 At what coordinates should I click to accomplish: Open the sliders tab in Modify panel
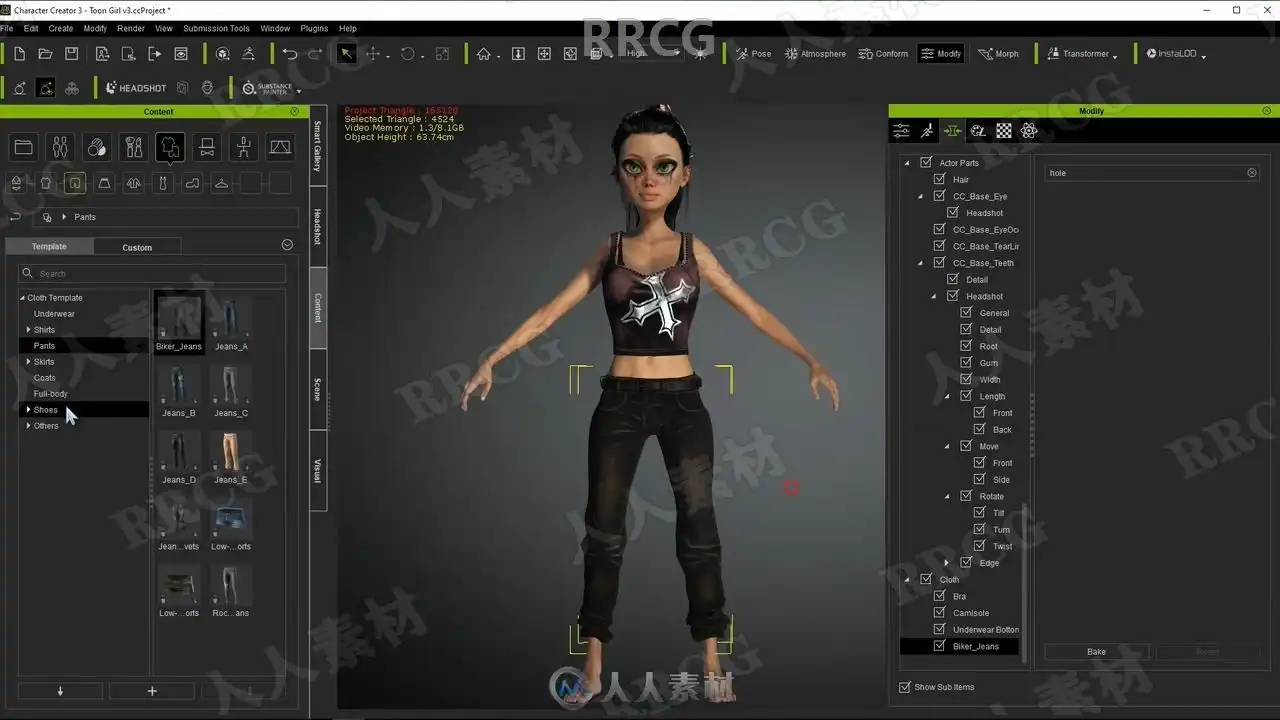[901, 131]
